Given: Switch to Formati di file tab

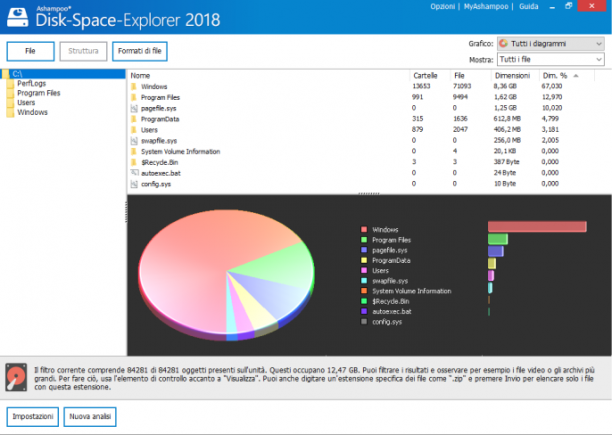Looking at the screenshot, I should [140, 51].
